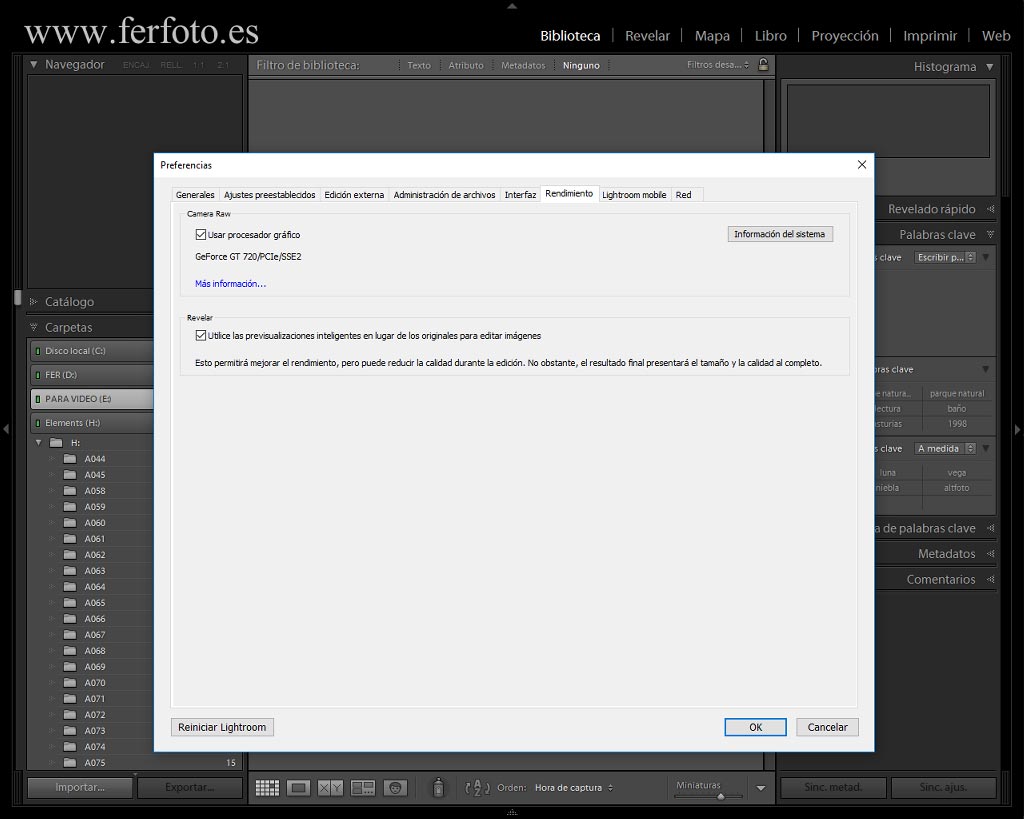Image resolution: width=1024 pixels, height=819 pixels.
Task: Click the Revelado rápido panel toggle icon
Action: point(991,209)
